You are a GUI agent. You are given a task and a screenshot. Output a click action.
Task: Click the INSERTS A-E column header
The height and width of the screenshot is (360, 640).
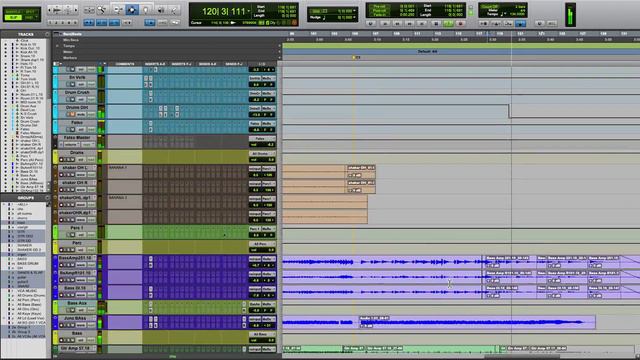[x=155, y=64]
